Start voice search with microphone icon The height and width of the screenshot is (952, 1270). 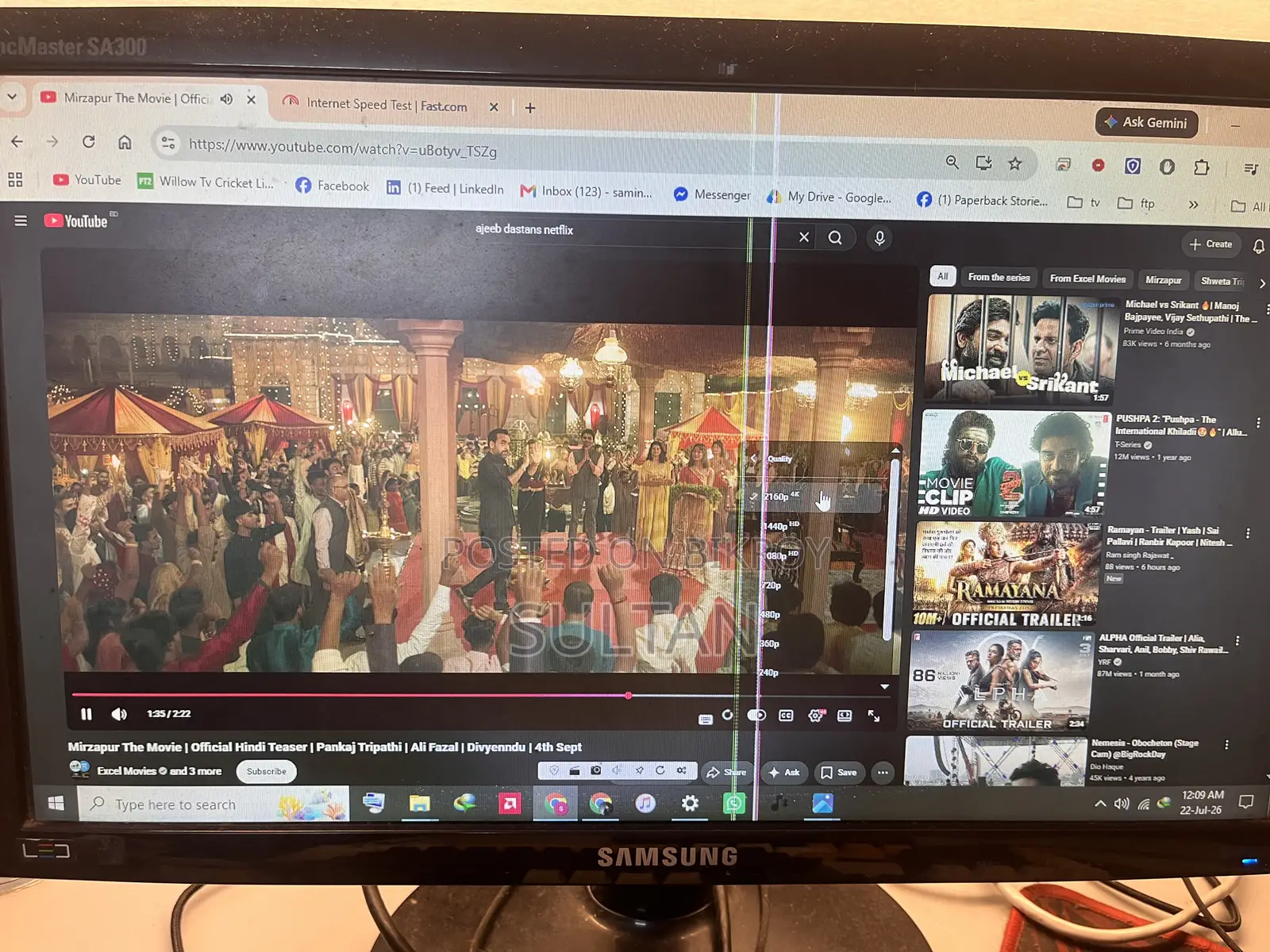pos(879,238)
